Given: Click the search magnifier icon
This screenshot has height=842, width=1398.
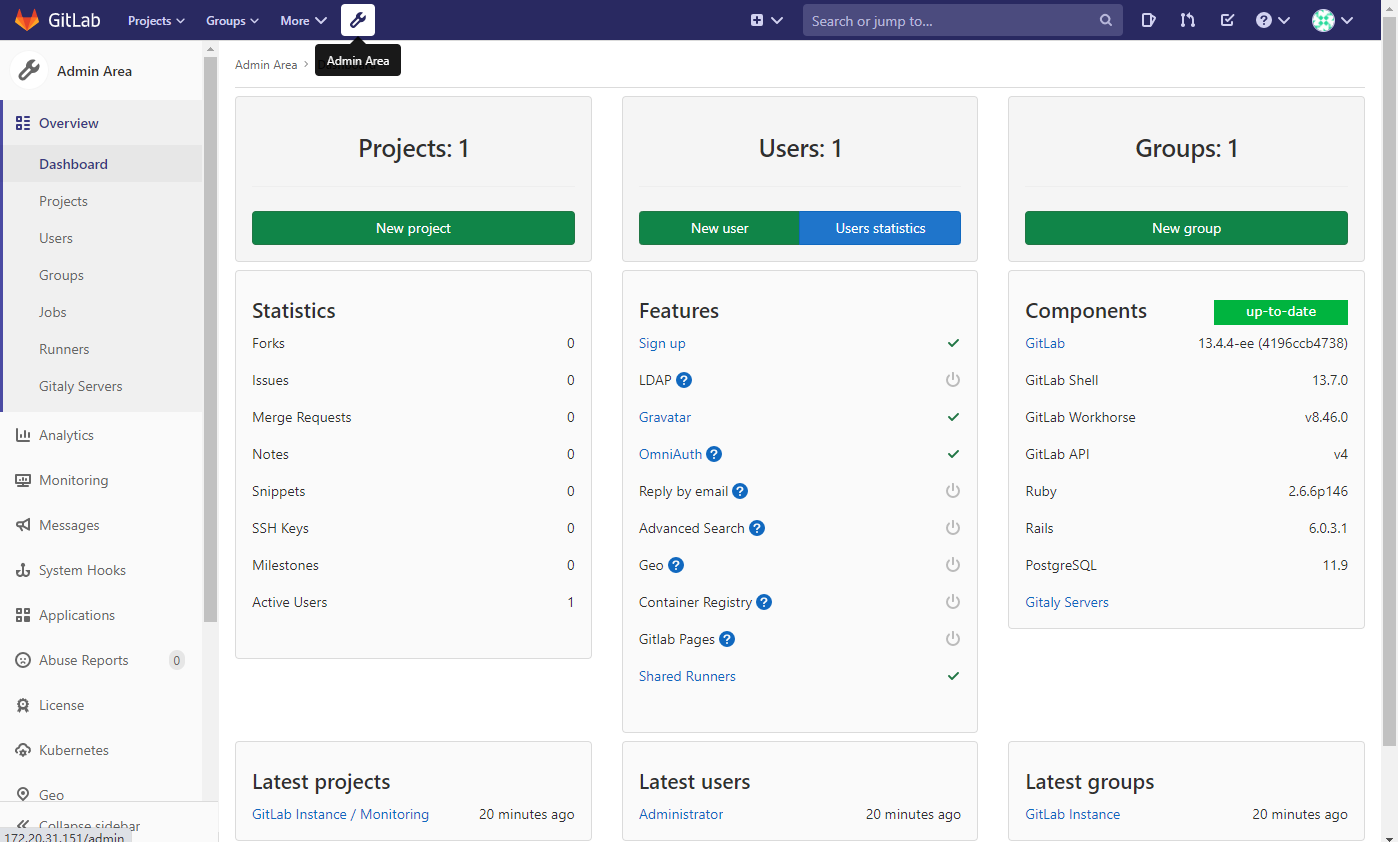Looking at the screenshot, I should click(x=1105, y=19).
